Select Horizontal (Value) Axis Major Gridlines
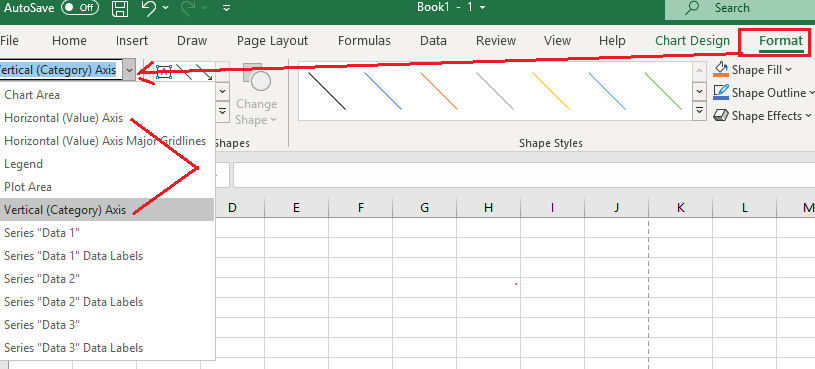The height and width of the screenshot is (369, 815). click(x=107, y=141)
